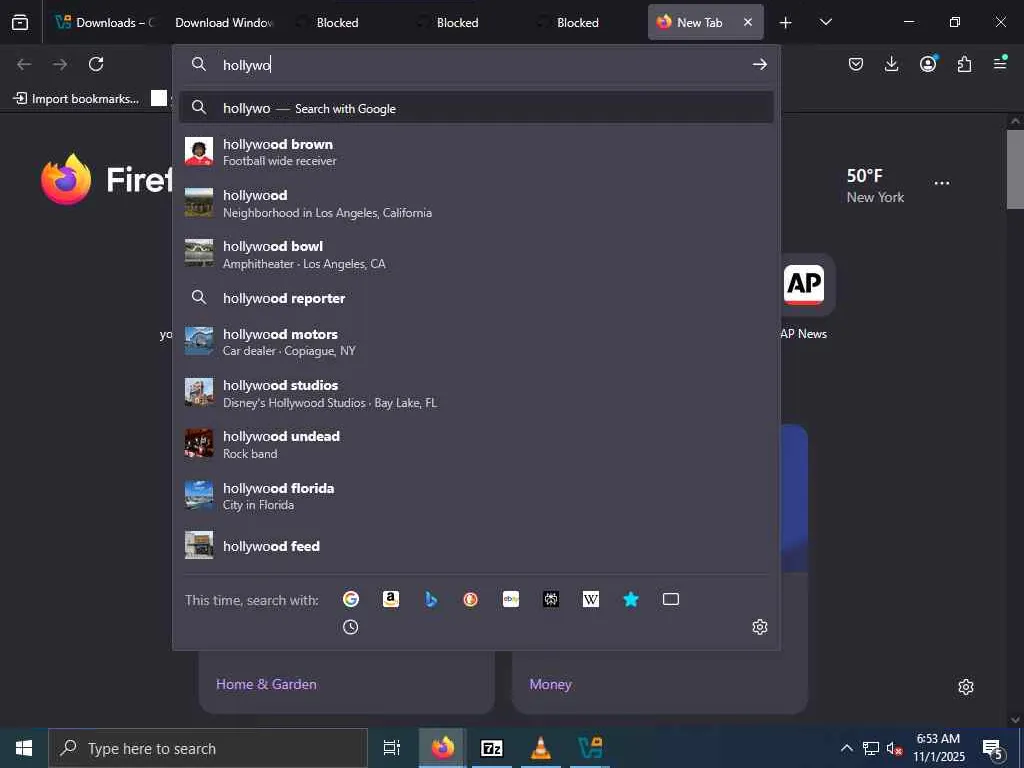Search this time with eBay icon

point(511,599)
